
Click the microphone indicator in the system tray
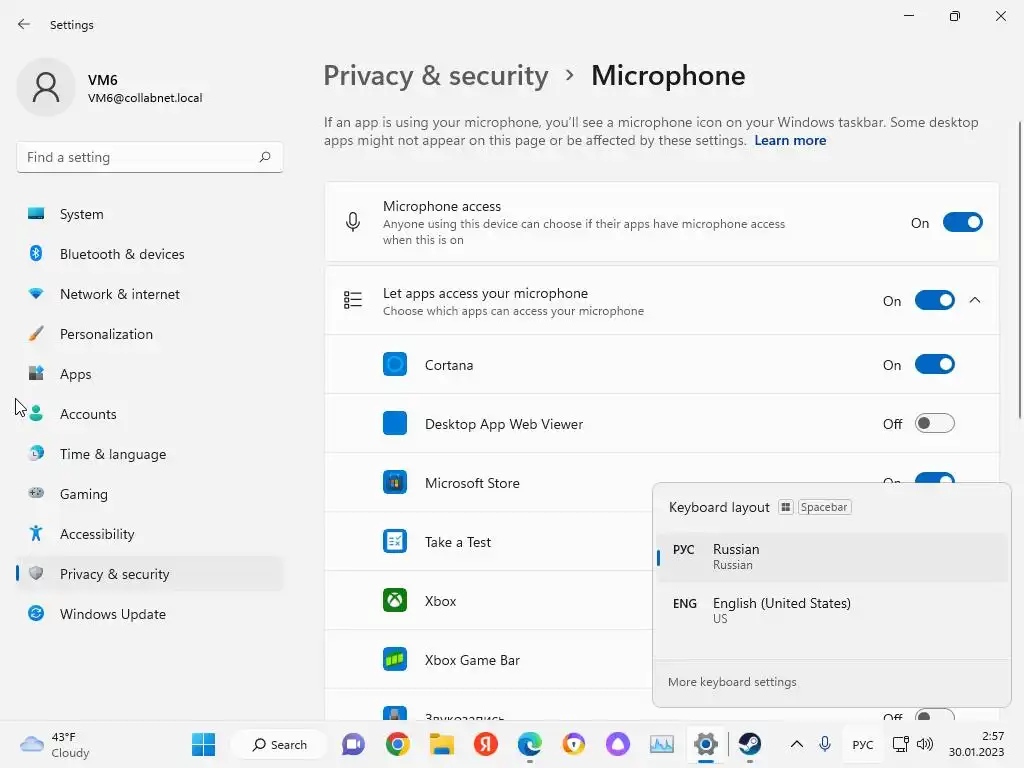click(x=825, y=744)
